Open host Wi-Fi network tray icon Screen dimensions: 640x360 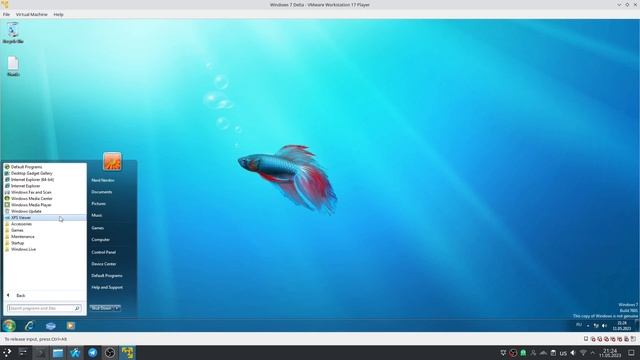(583, 353)
